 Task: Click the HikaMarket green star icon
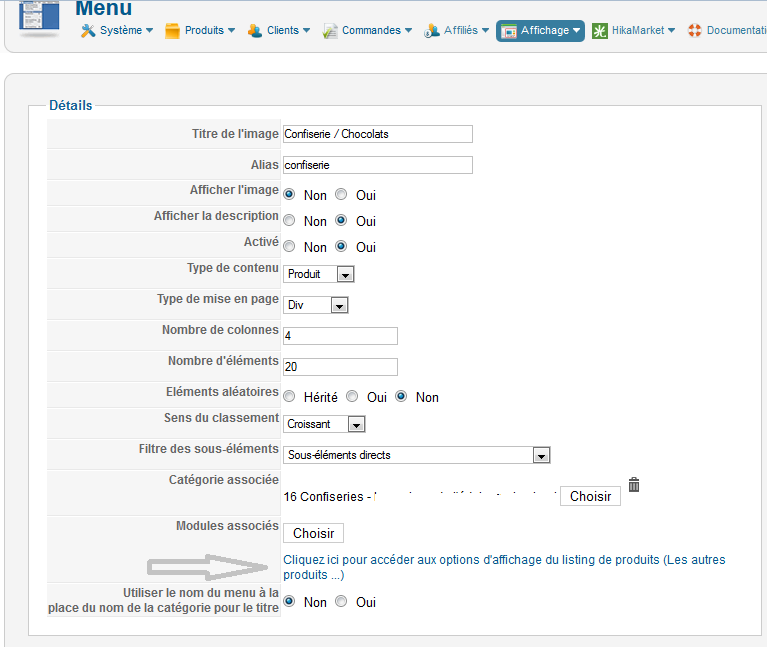tap(600, 31)
